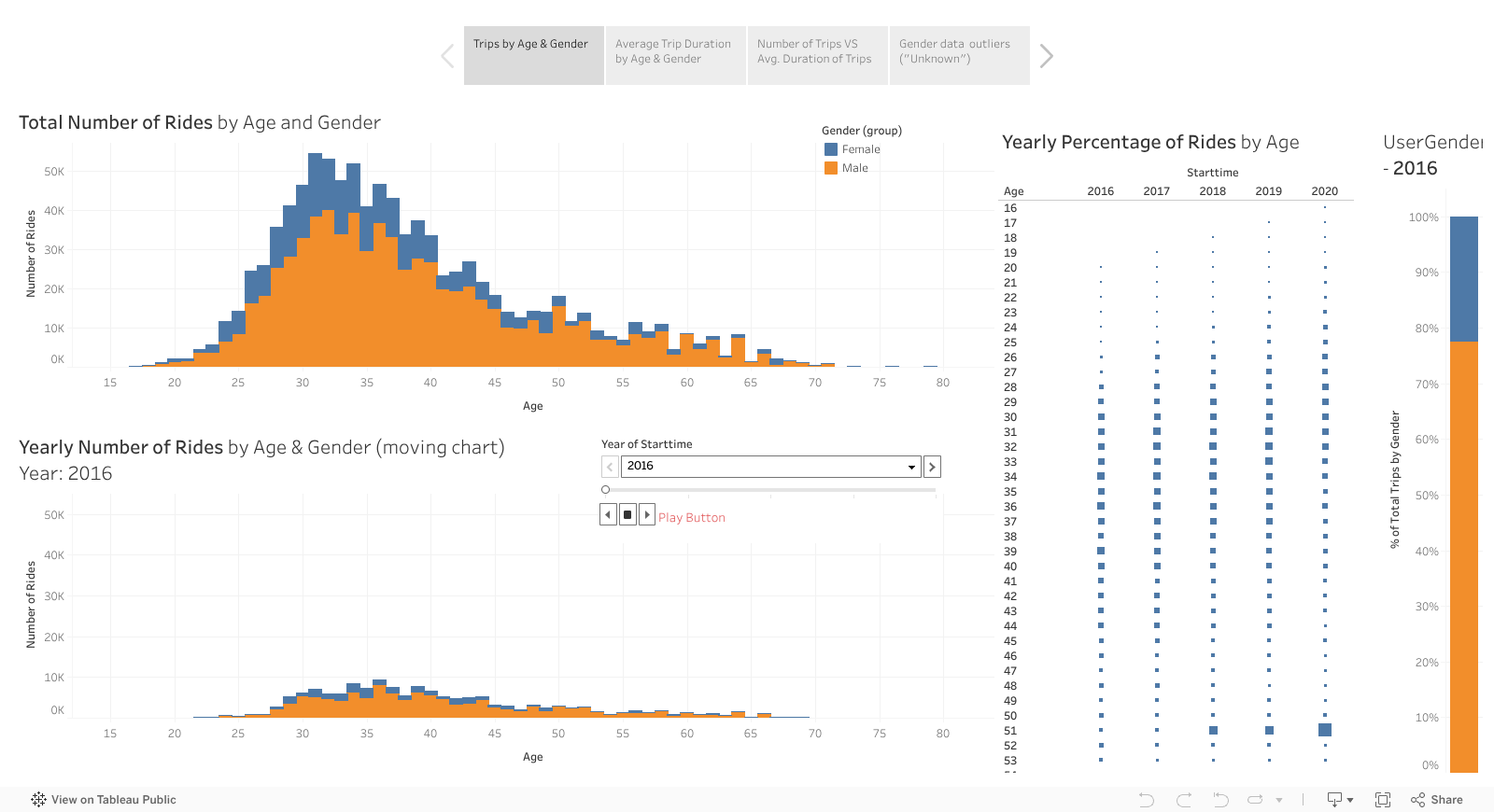Click the Refresh data icon
This screenshot has height=812, width=1494.
(1256, 800)
